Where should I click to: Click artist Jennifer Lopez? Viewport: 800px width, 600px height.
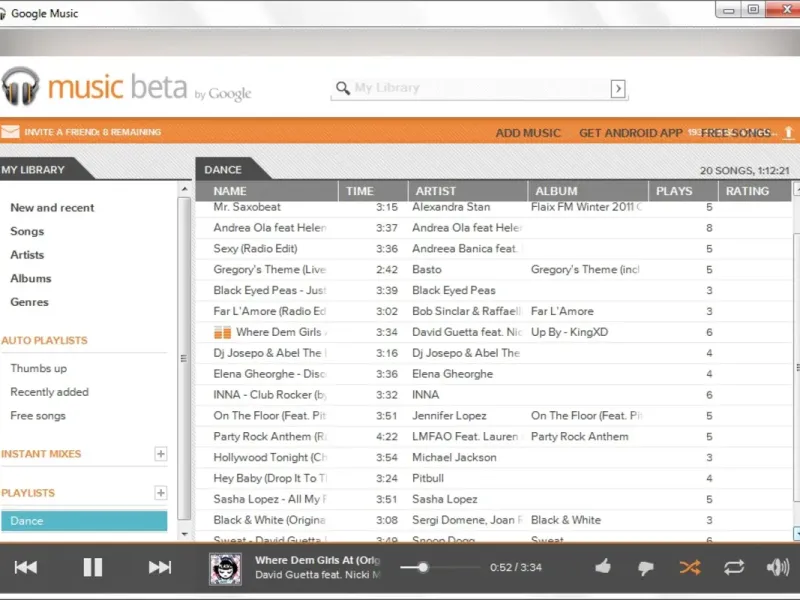point(449,416)
